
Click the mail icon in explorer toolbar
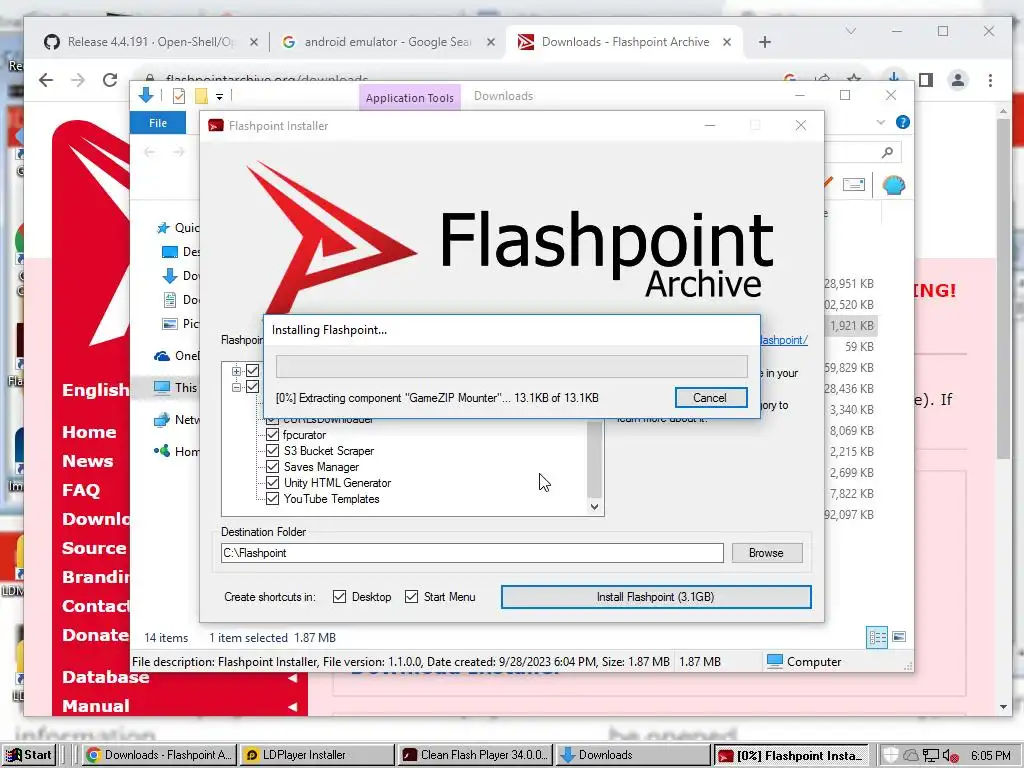click(854, 185)
